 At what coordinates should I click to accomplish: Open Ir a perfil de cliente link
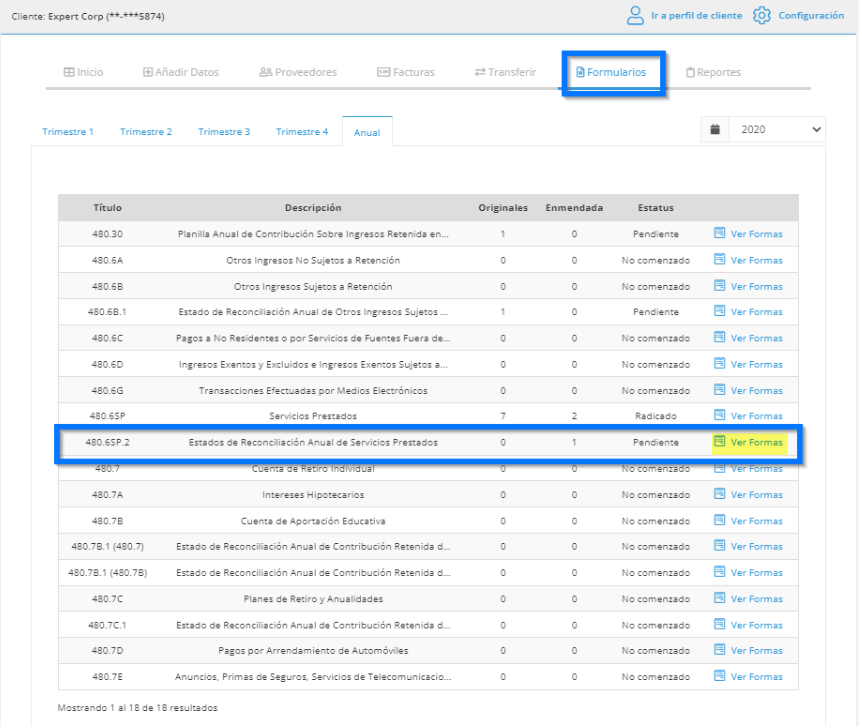pos(699,15)
